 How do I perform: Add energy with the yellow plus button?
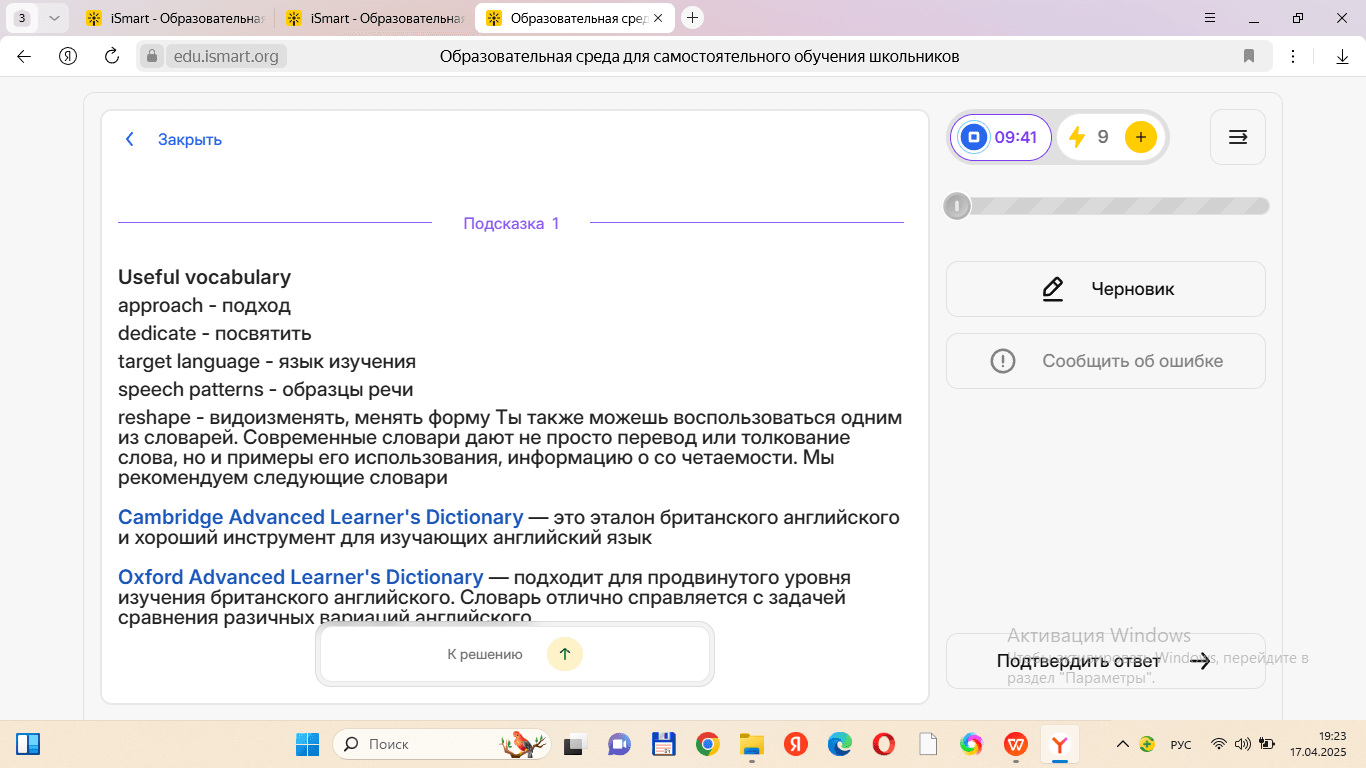1141,137
